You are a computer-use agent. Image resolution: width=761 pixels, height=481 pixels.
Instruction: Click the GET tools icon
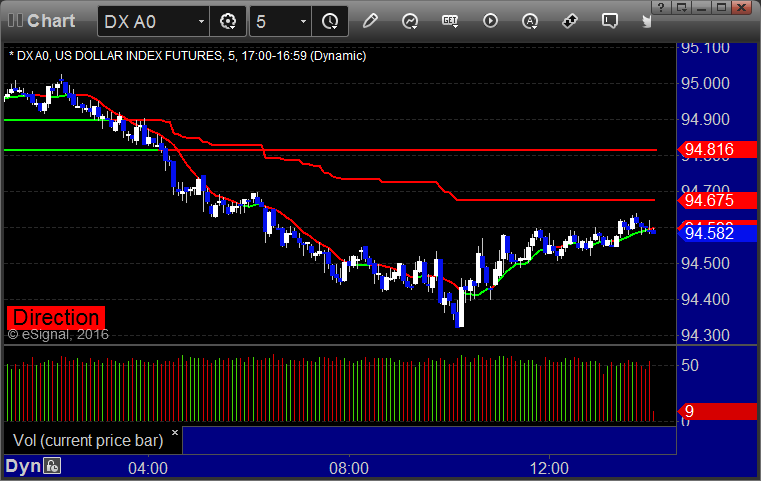point(450,21)
